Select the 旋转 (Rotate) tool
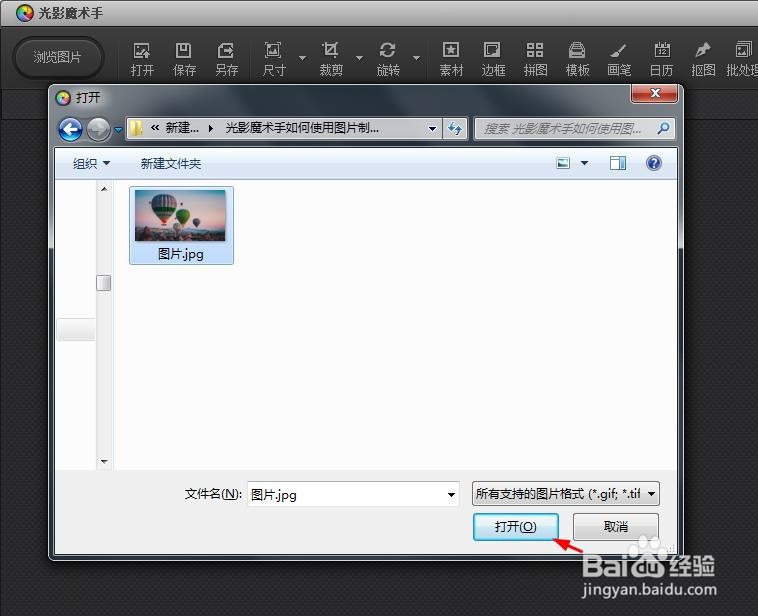Viewport: 758px width, 616px height. [388, 59]
